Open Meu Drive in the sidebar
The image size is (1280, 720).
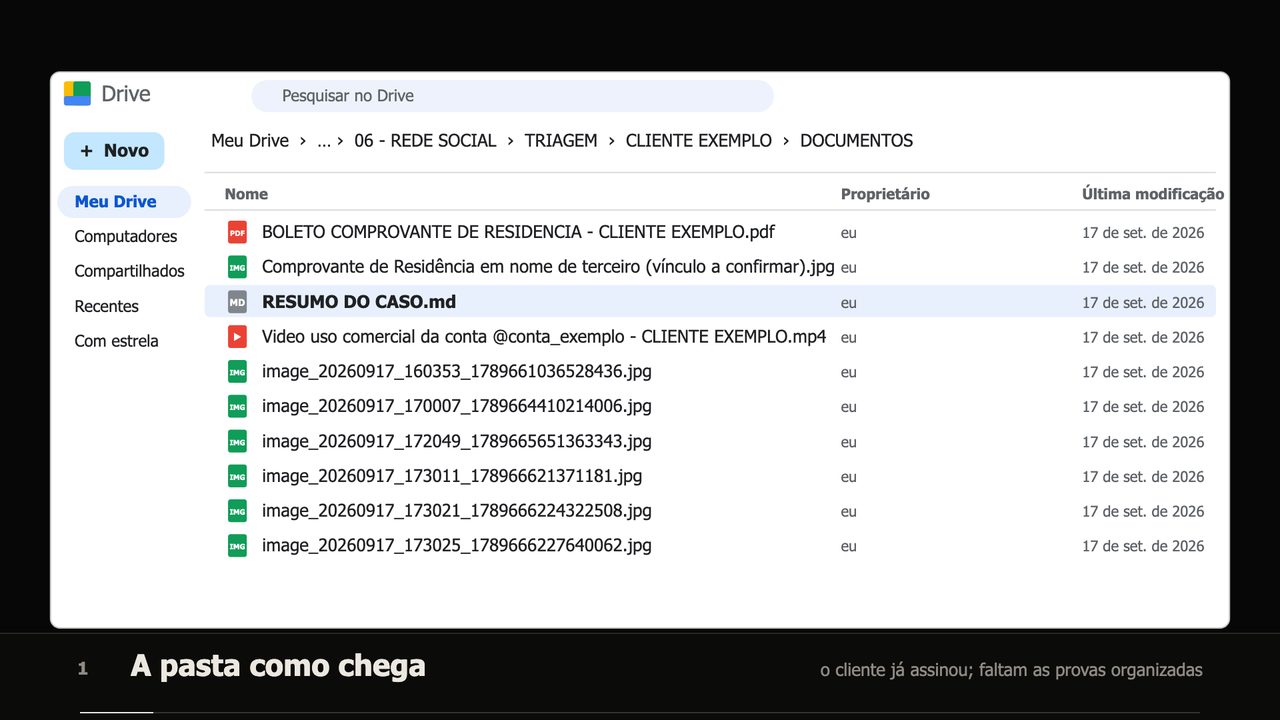click(x=124, y=202)
